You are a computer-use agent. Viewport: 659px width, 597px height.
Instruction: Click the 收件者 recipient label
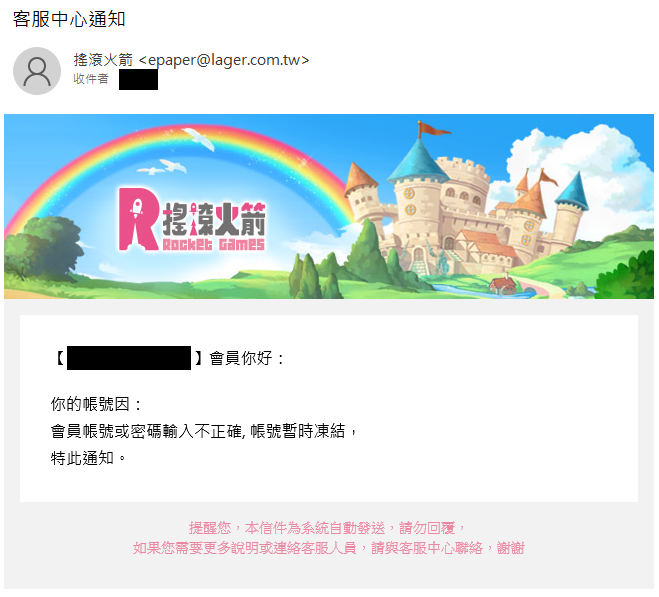91,79
